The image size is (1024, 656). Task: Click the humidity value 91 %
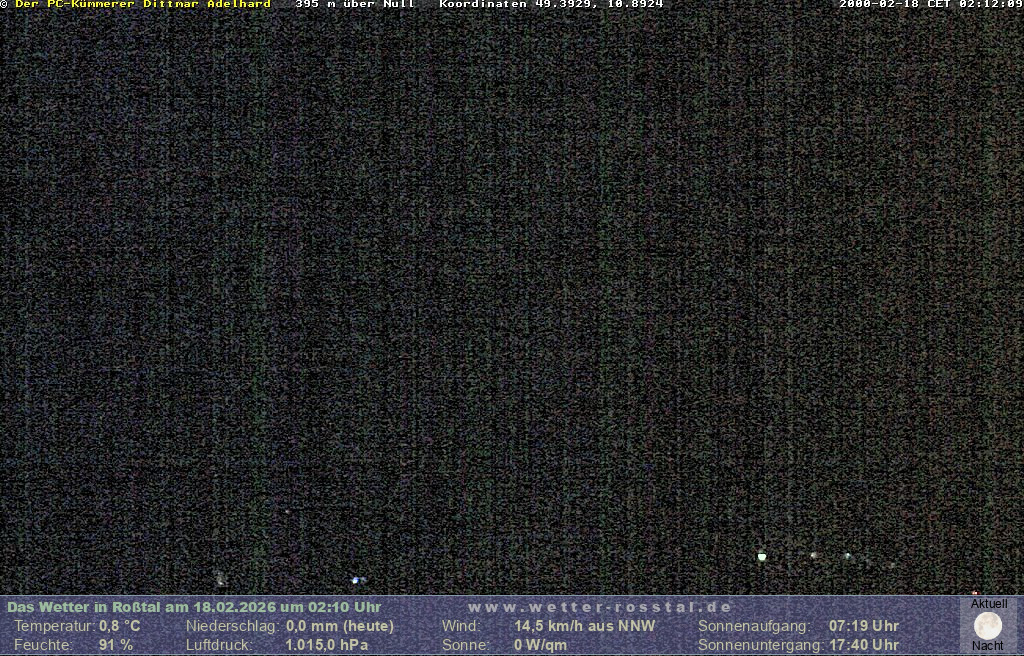tap(116, 645)
